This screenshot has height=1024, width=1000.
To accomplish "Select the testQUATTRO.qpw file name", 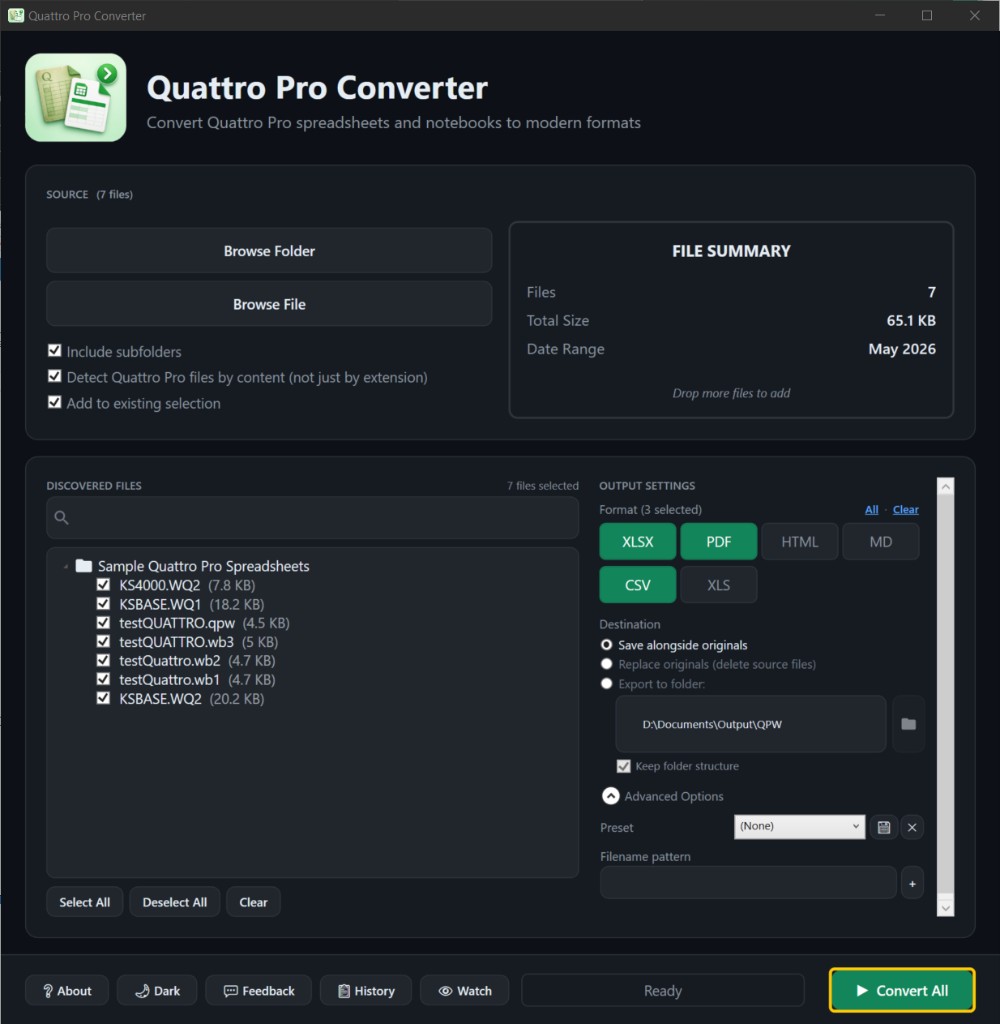I will click(x=177, y=623).
